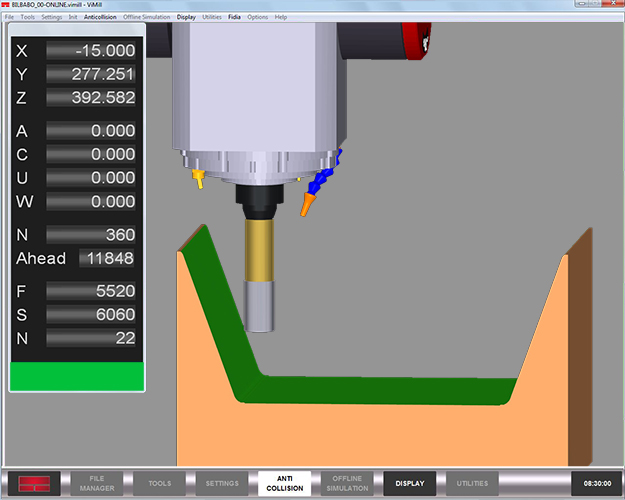Open the Anticollision menu
The height and width of the screenshot is (500, 625).
100,17
